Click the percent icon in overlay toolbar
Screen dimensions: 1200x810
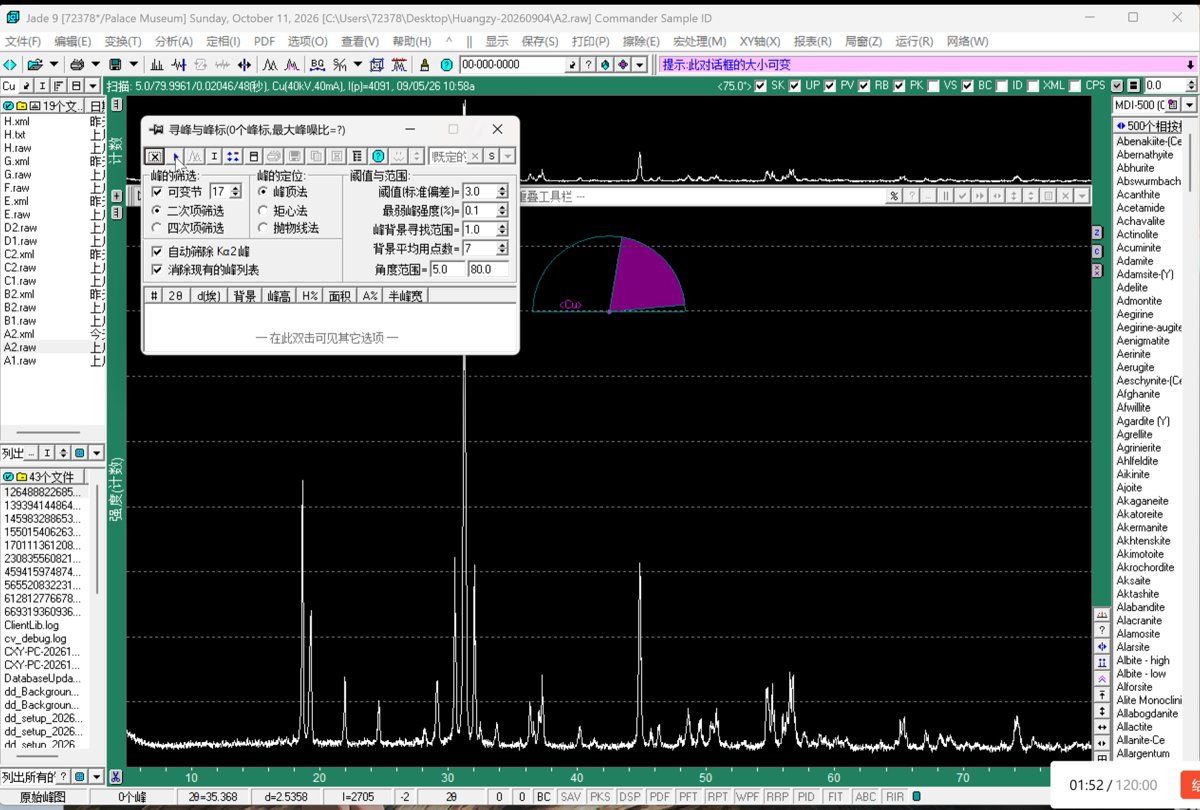pyautogui.click(x=894, y=196)
